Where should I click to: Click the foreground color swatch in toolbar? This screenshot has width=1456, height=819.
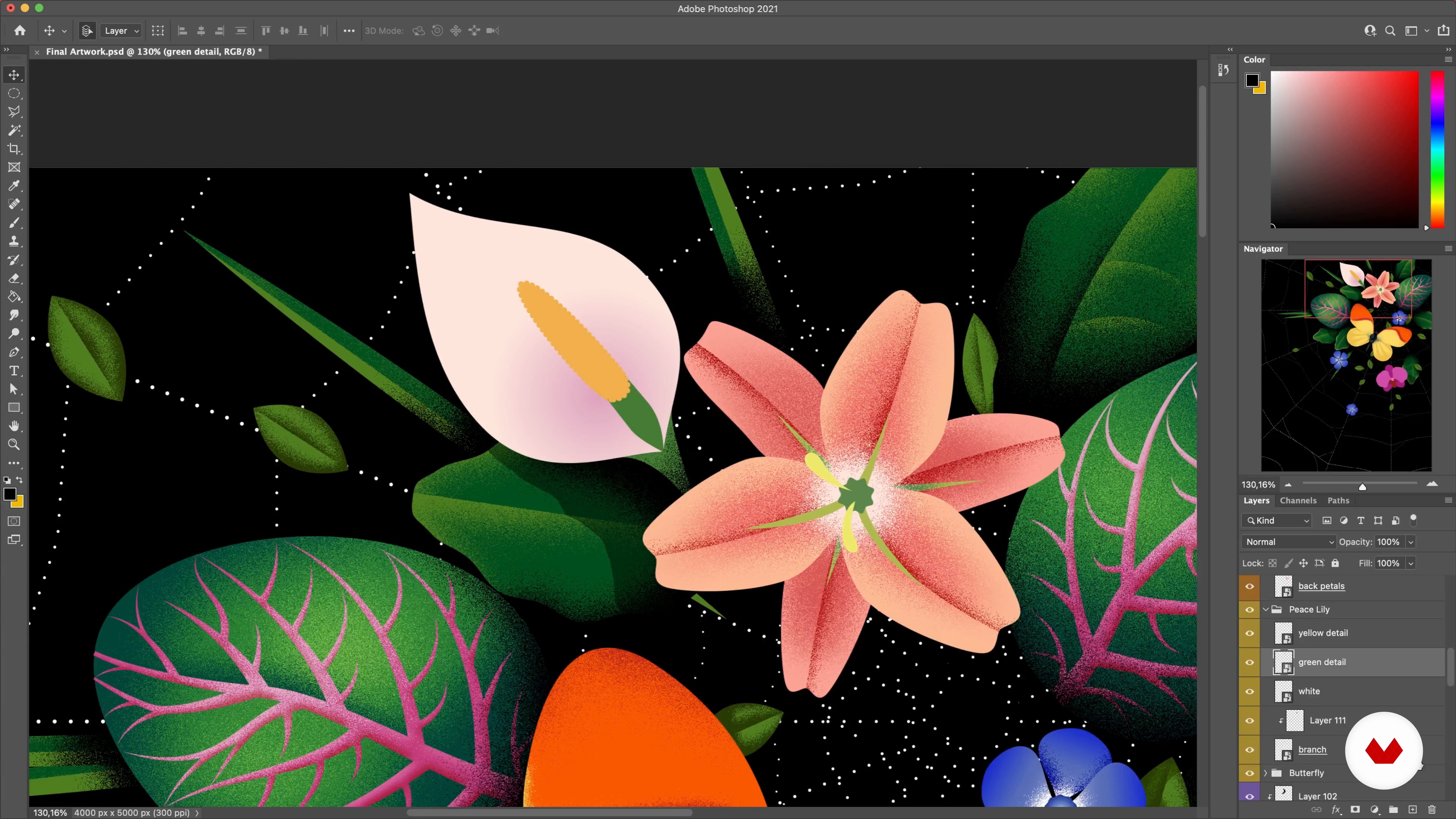tap(9, 494)
